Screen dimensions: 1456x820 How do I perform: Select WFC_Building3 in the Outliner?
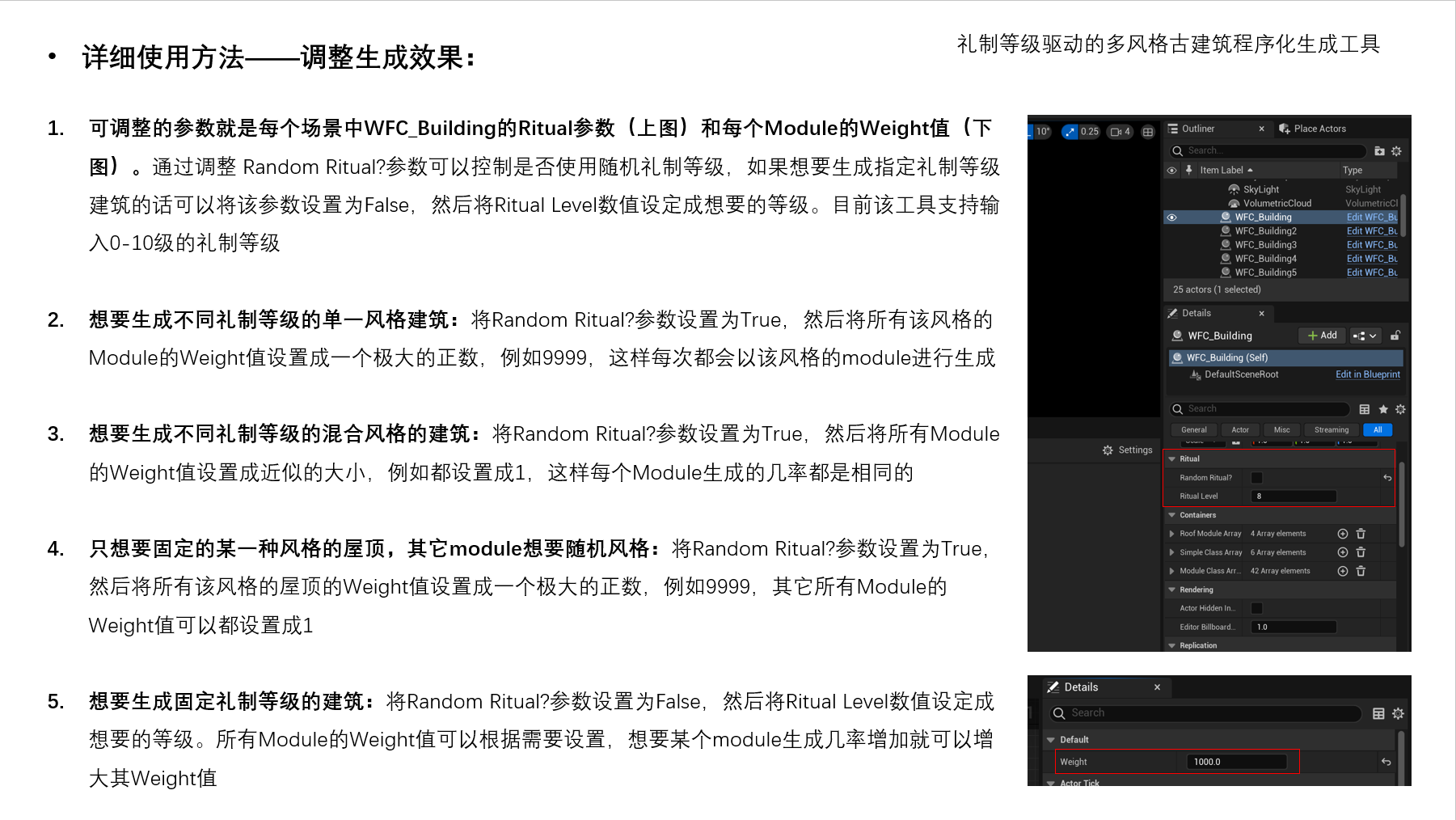tap(1265, 245)
